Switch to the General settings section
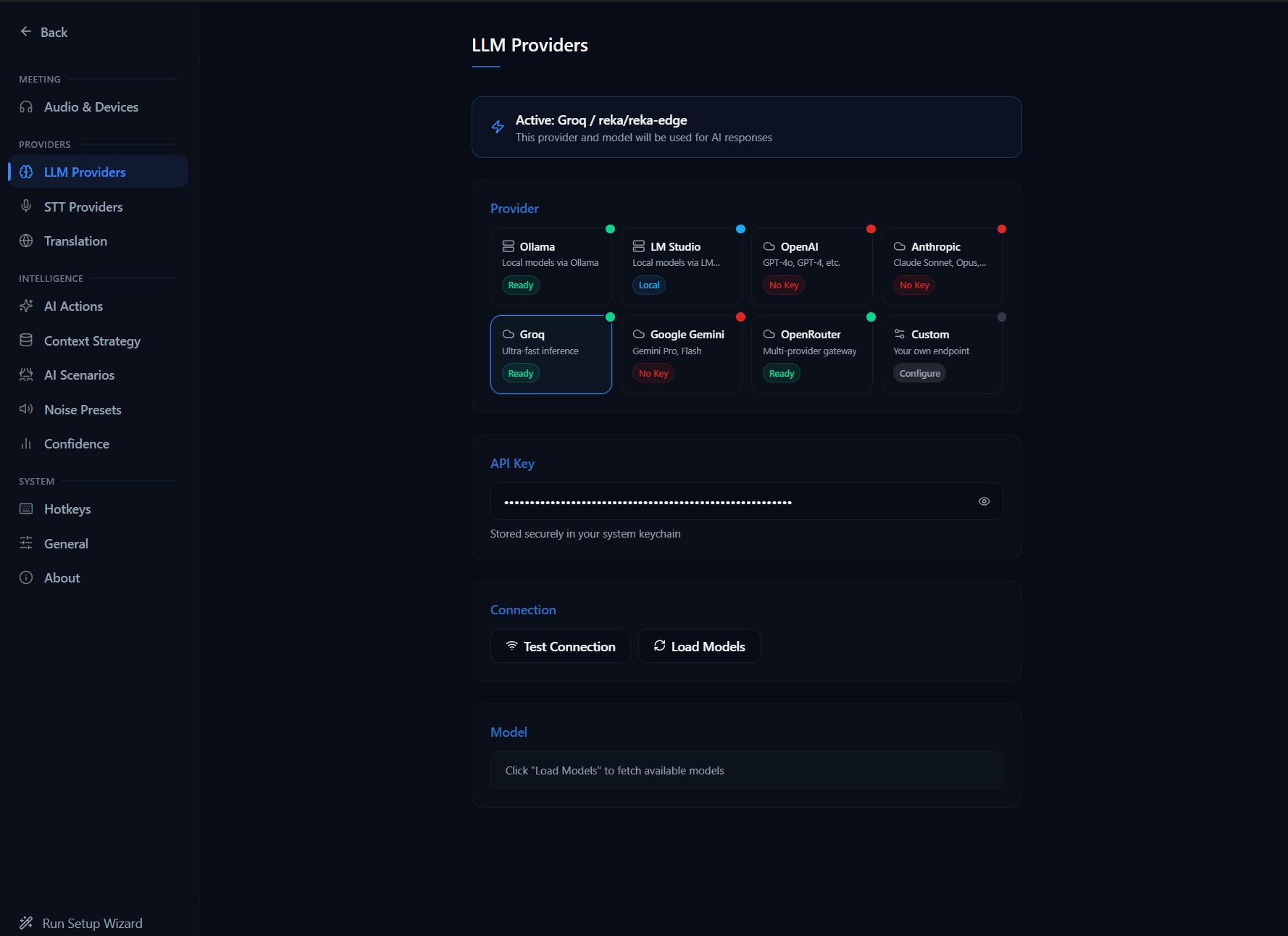Image resolution: width=1288 pixels, height=936 pixels. point(66,543)
